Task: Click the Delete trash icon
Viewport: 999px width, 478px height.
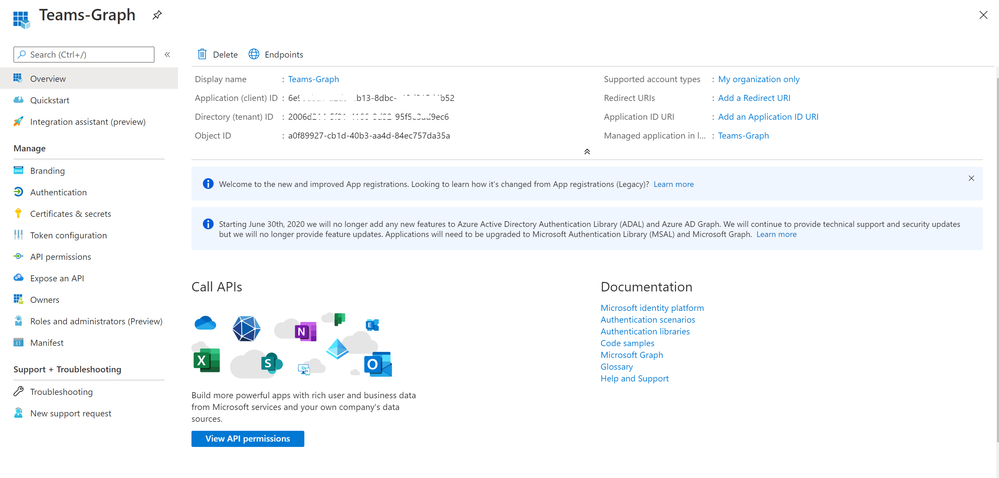Action: pyautogui.click(x=202, y=54)
